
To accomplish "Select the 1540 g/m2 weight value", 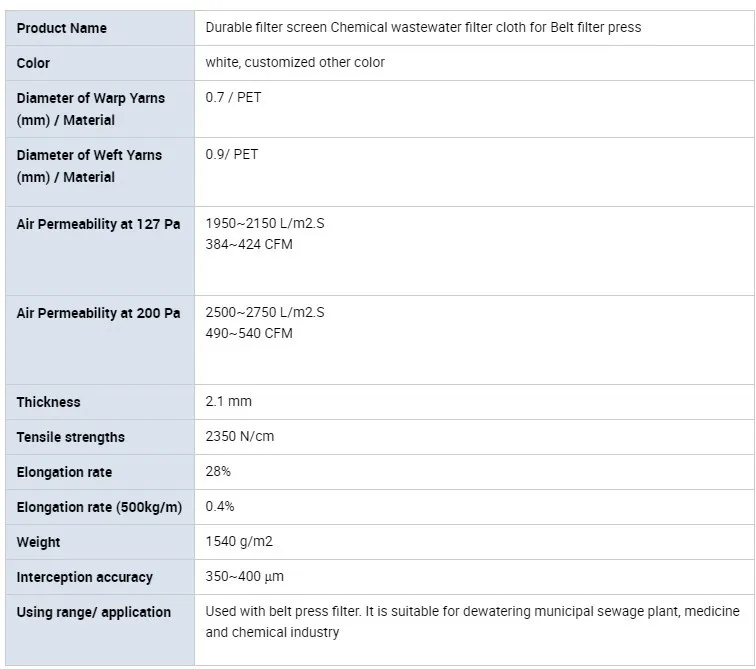I will 239,541.
